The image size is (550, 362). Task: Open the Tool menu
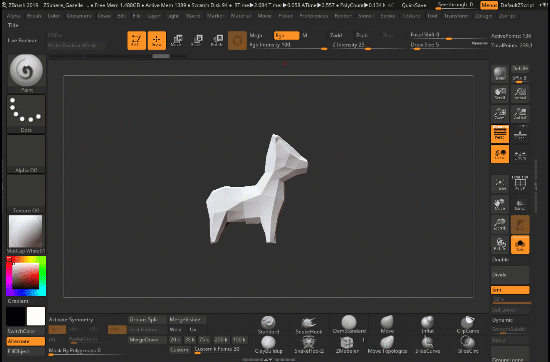pos(432,16)
